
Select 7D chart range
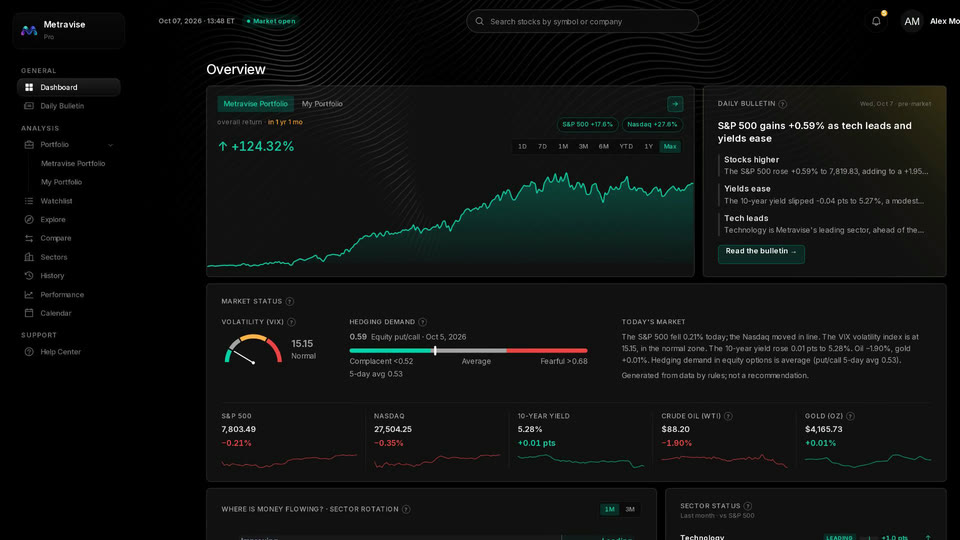coord(542,146)
